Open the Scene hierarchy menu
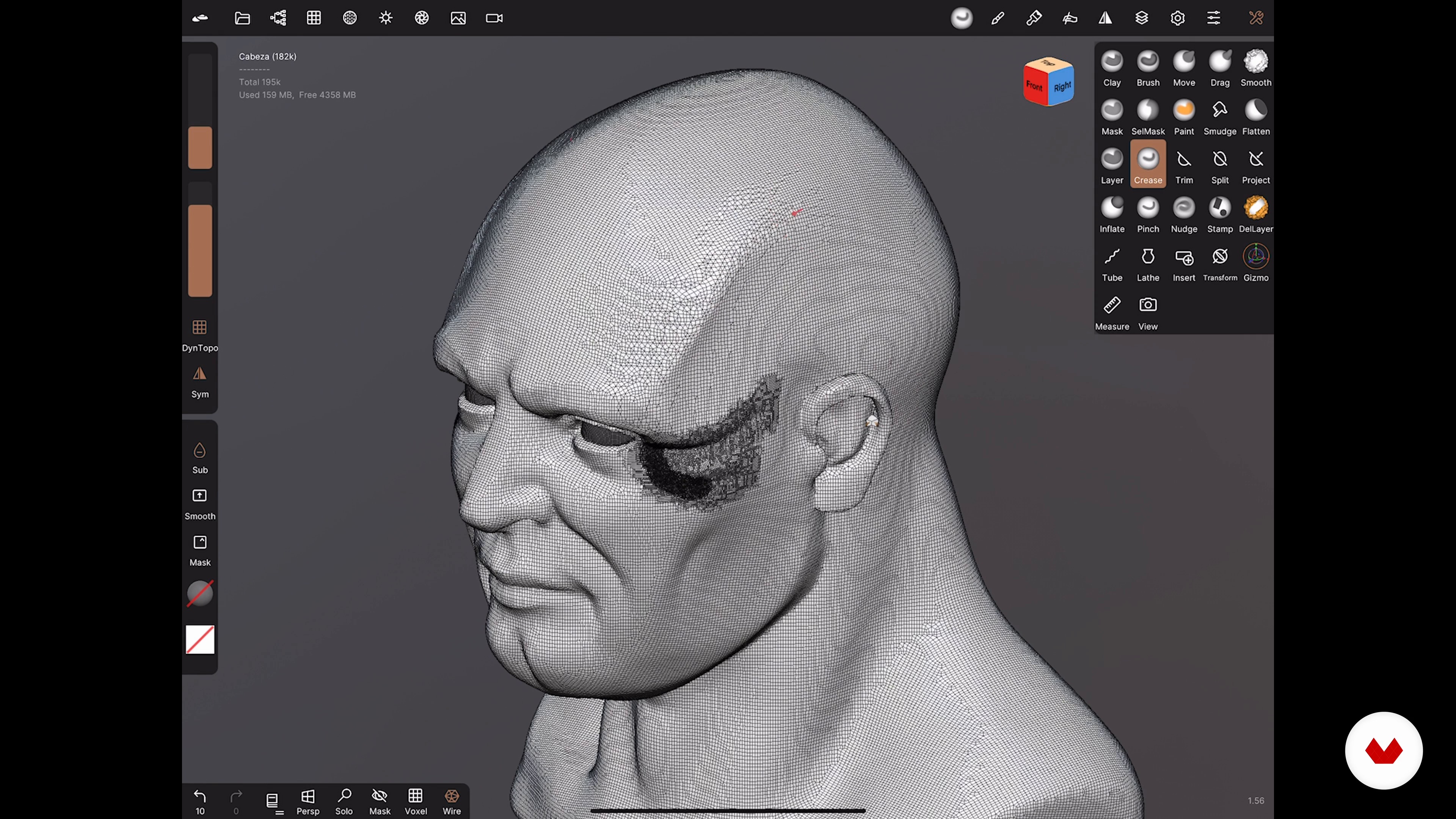Viewport: 1456px width, 819px height. (278, 18)
